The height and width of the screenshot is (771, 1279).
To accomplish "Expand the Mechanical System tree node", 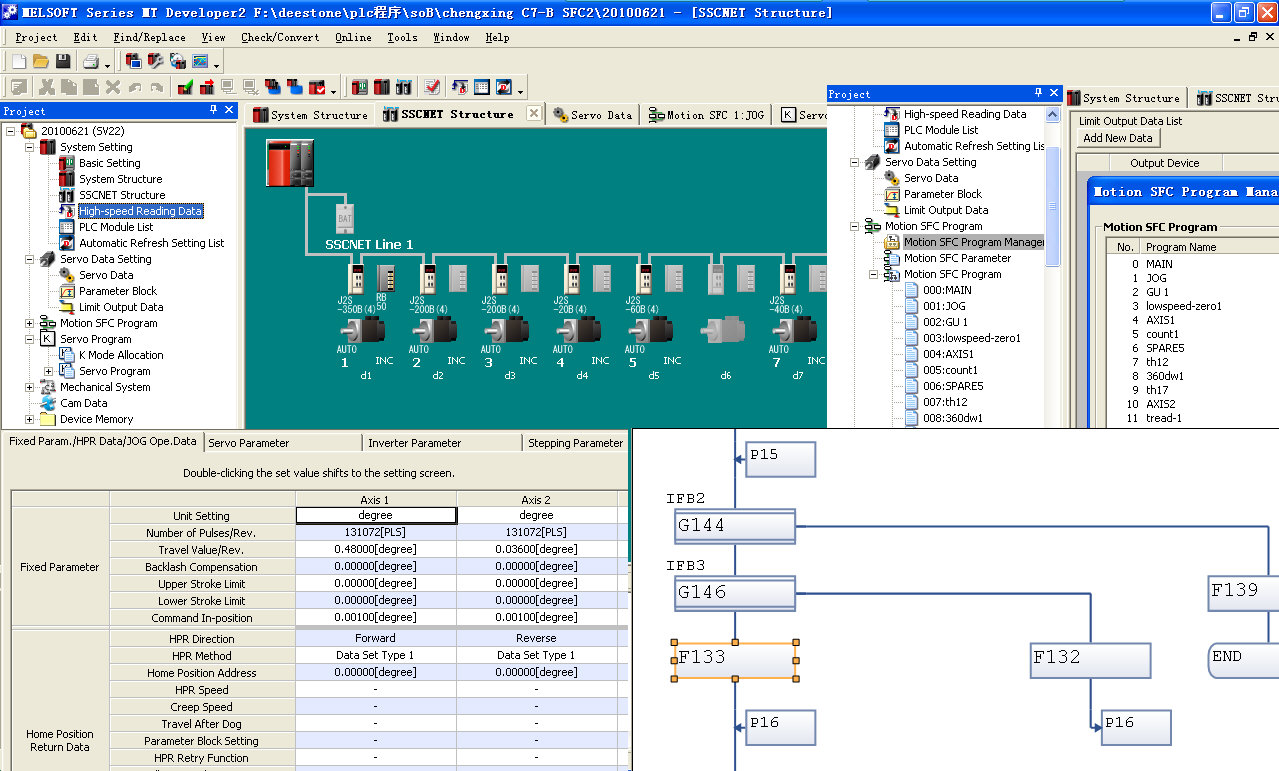I will tap(30, 387).
